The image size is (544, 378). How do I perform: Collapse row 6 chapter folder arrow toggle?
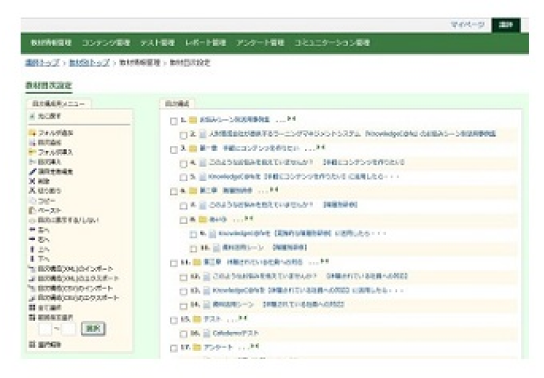[274, 189]
